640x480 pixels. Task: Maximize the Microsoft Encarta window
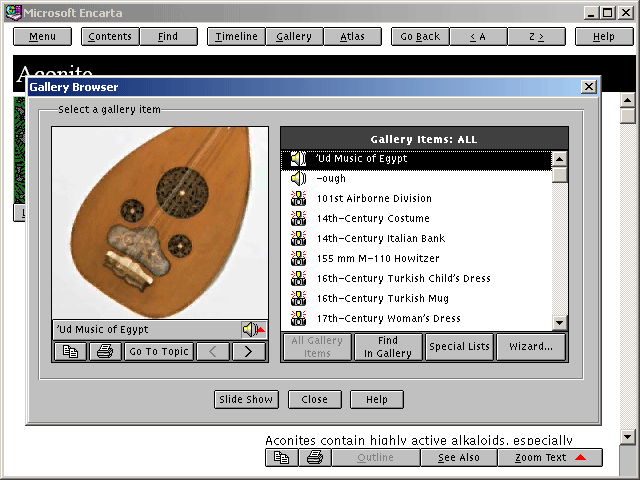click(x=607, y=13)
